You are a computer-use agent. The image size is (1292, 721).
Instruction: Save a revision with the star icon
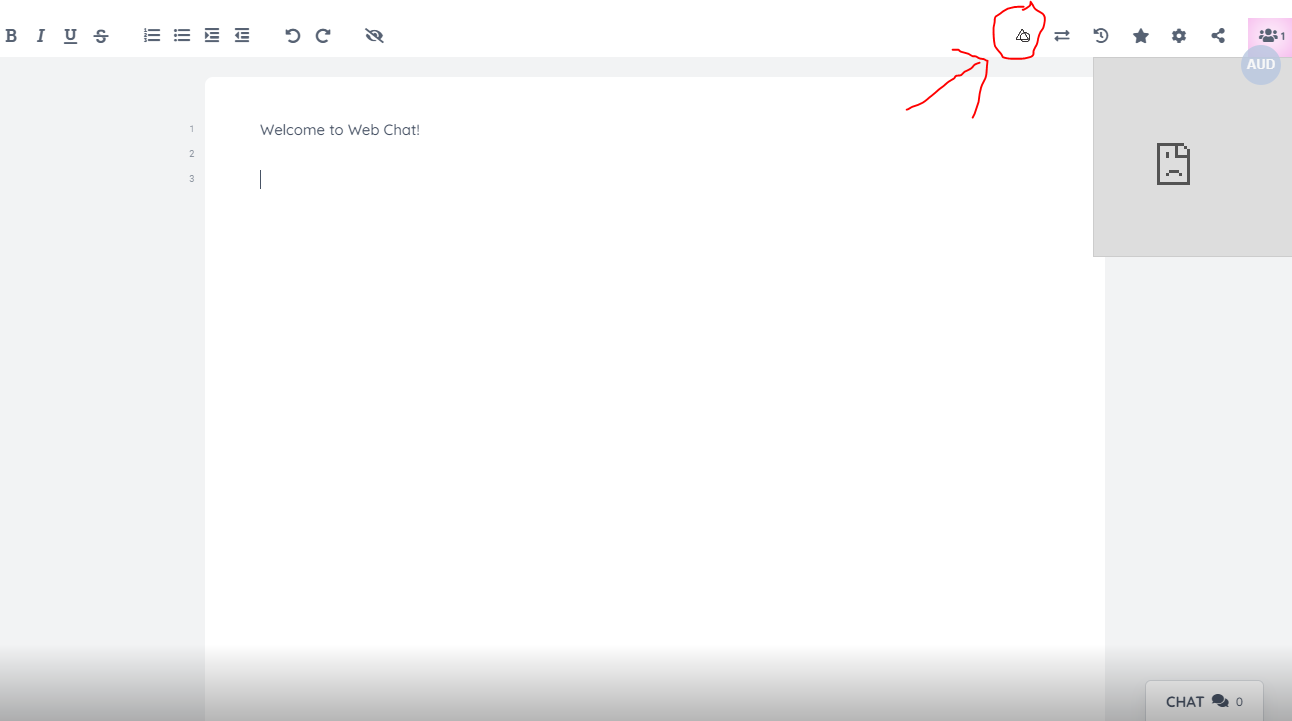1140,35
